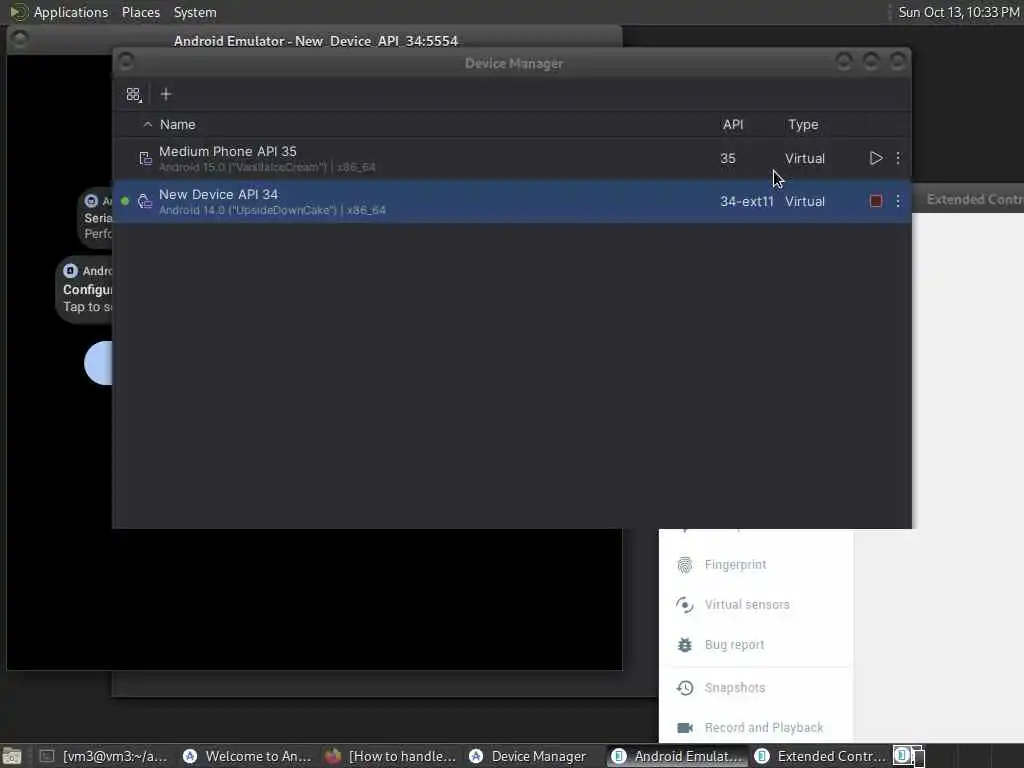Sort devices by the Name column header
This screenshot has height=768, width=1024.
(x=178, y=124)
